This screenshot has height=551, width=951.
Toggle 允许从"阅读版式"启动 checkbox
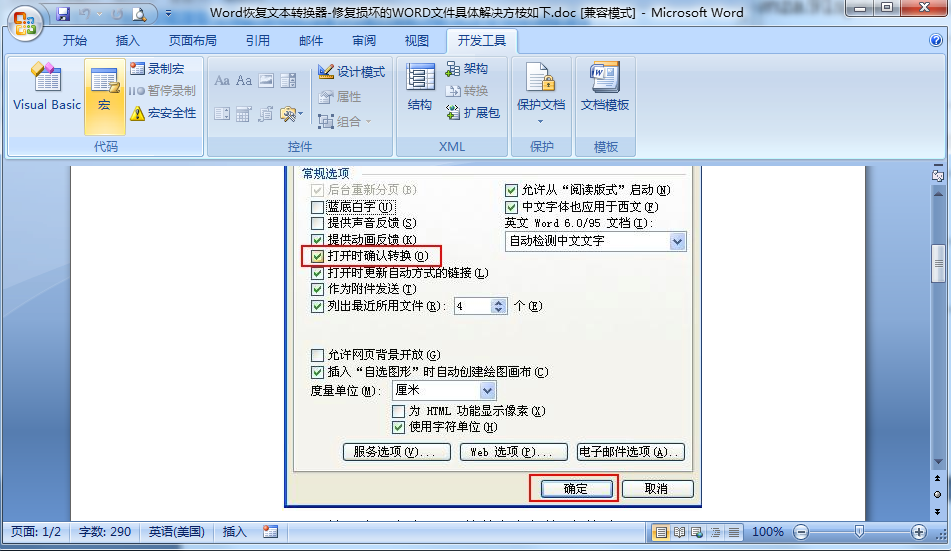coord(511,191)
